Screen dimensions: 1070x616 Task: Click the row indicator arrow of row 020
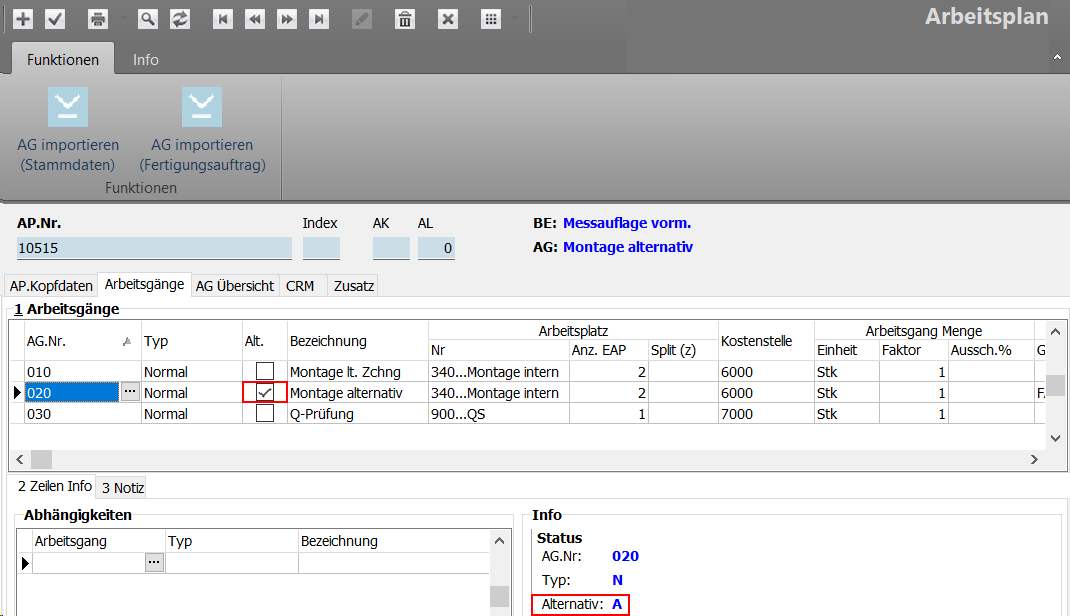pos(17,392)
